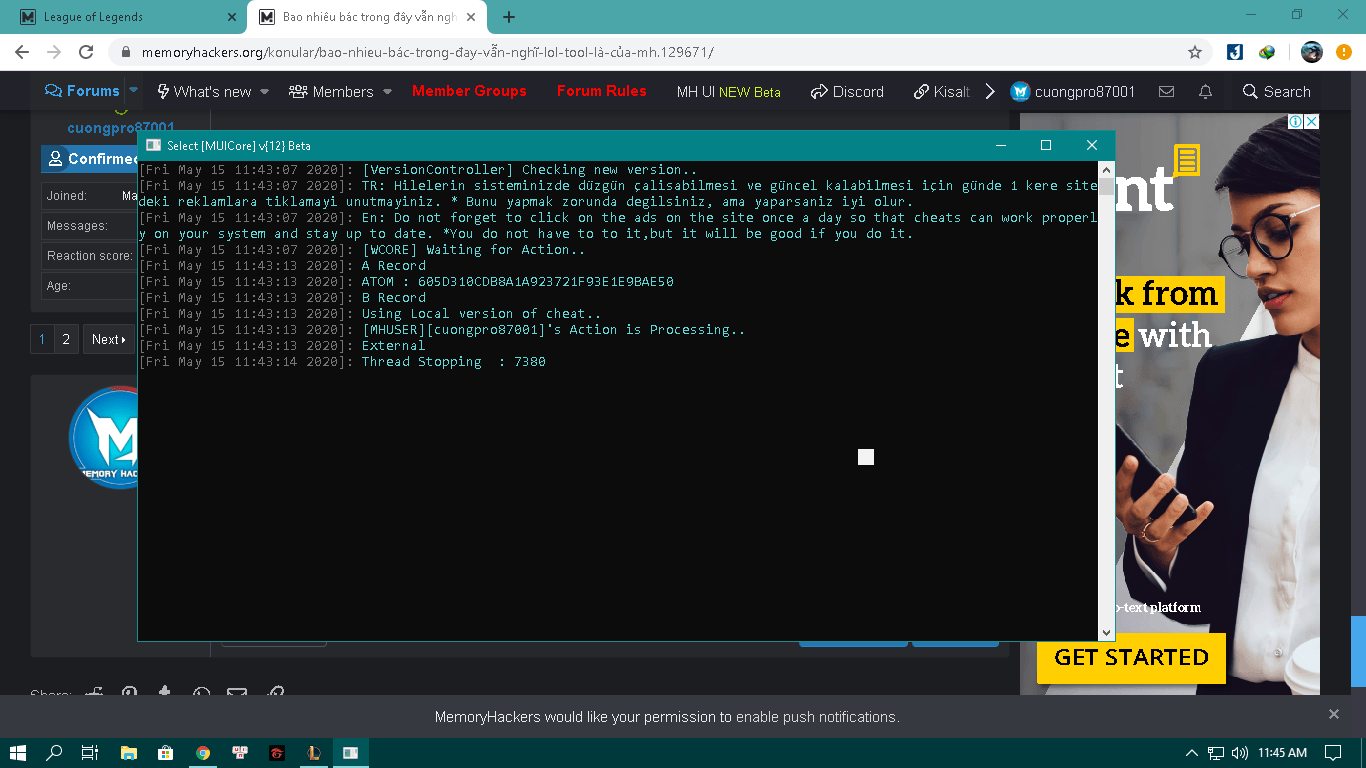Click the console scrollbar down arrow
The image size is (1366, 768).
[x=1106, y=632]
